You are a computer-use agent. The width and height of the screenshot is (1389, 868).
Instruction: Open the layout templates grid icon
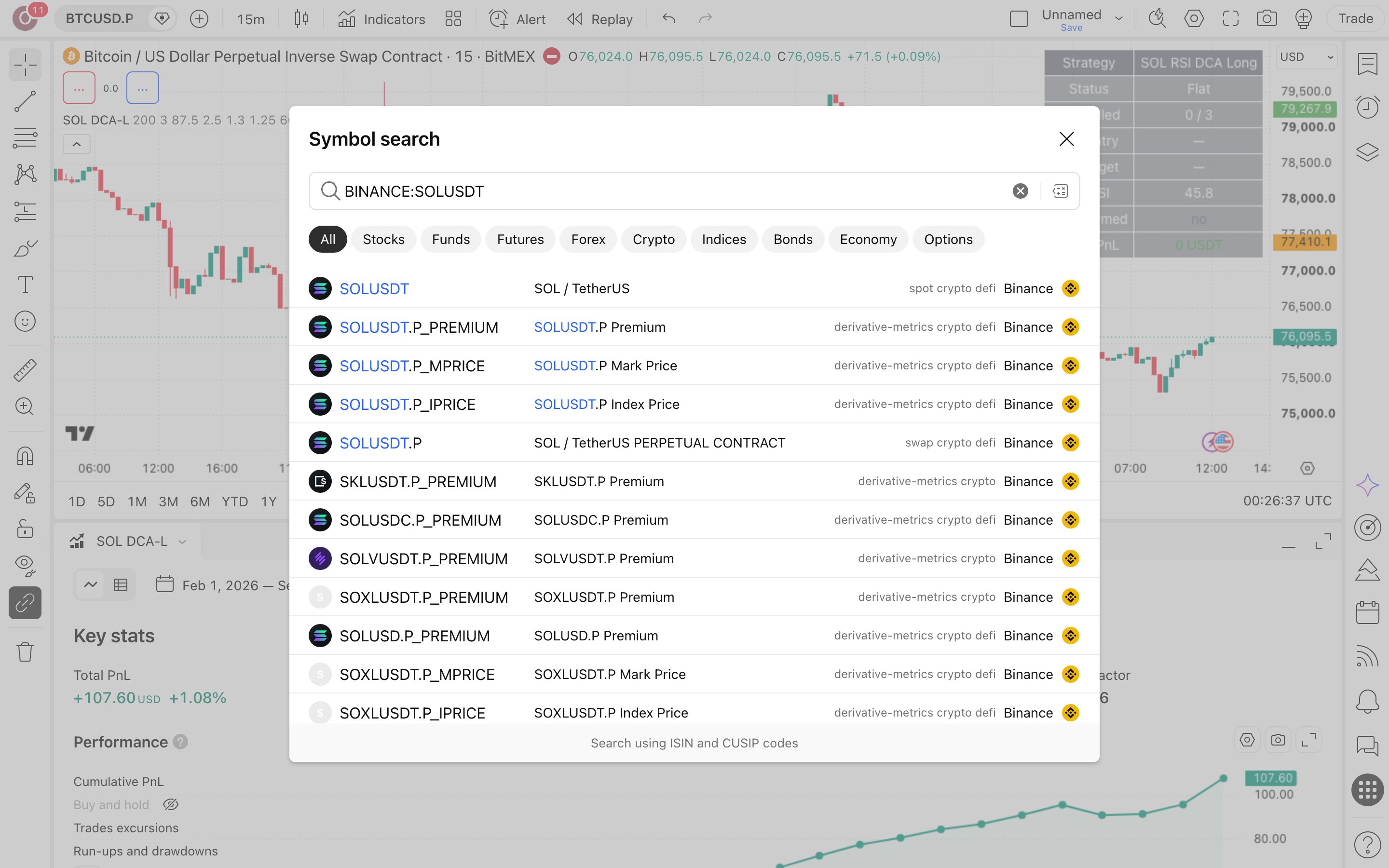coord(453,19)
